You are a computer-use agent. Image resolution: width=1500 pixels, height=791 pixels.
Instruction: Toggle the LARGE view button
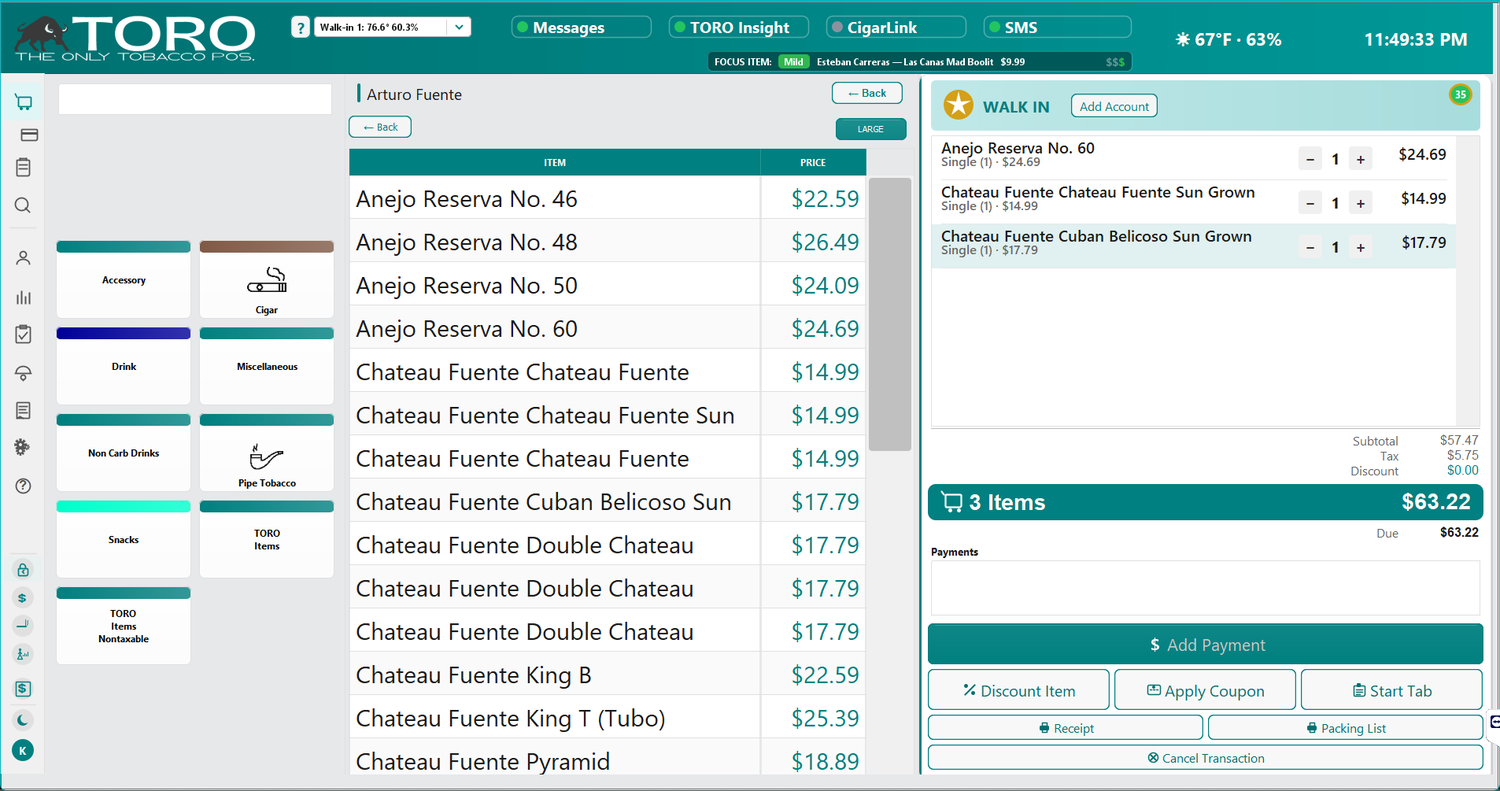[871, 129]
